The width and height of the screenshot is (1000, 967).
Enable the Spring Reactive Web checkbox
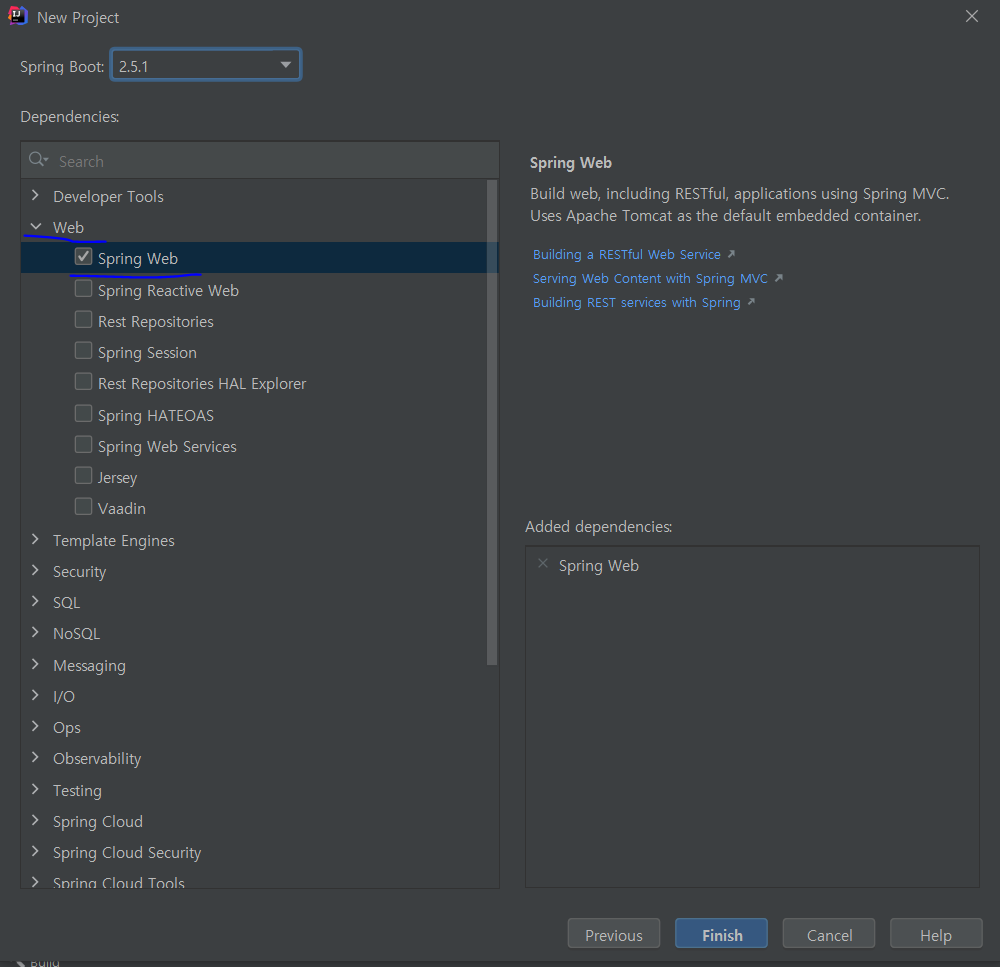tap(84, 289)
